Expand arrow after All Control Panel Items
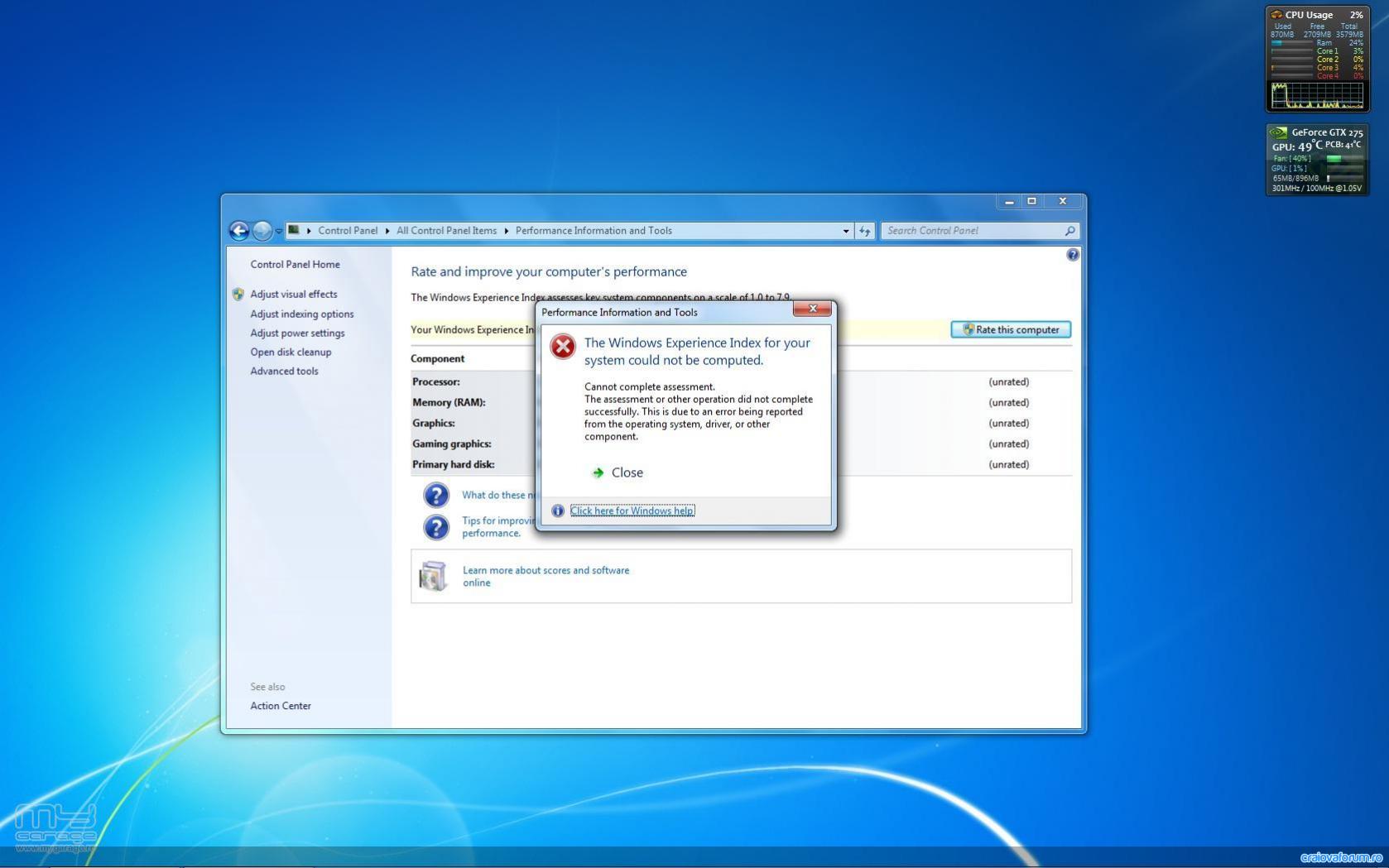The height and width of the screenshot is (868, 1389). click(x=506, y=231)
